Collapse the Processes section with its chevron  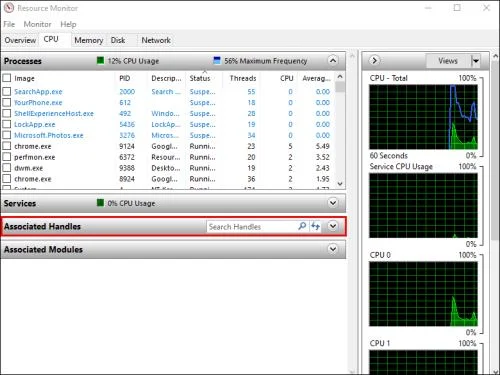coord(333,60)
